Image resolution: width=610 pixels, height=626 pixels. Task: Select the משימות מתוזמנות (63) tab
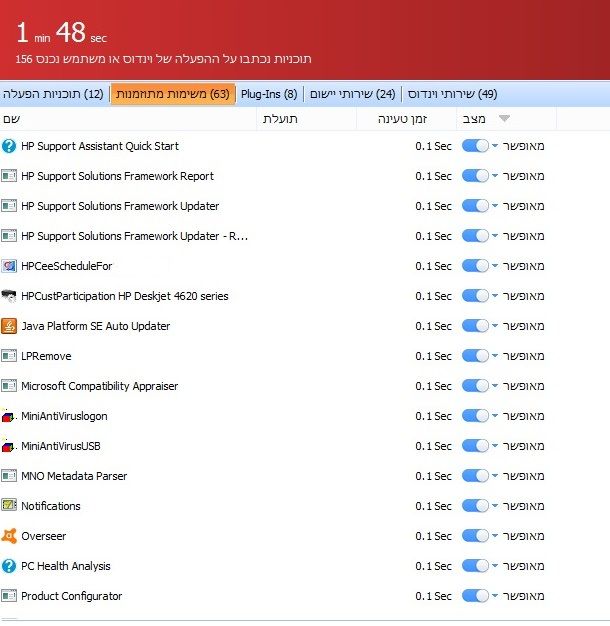pos(173,94)
